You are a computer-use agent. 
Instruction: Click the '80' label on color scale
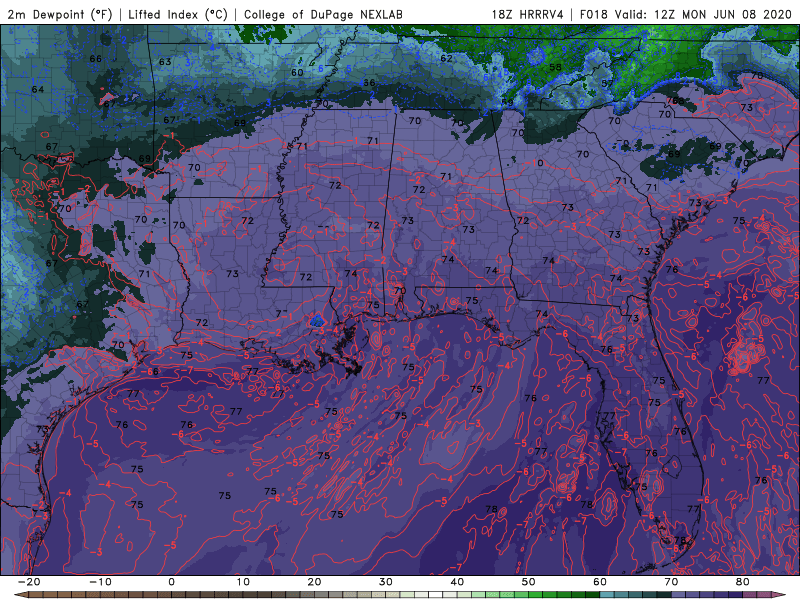[743, 582]
